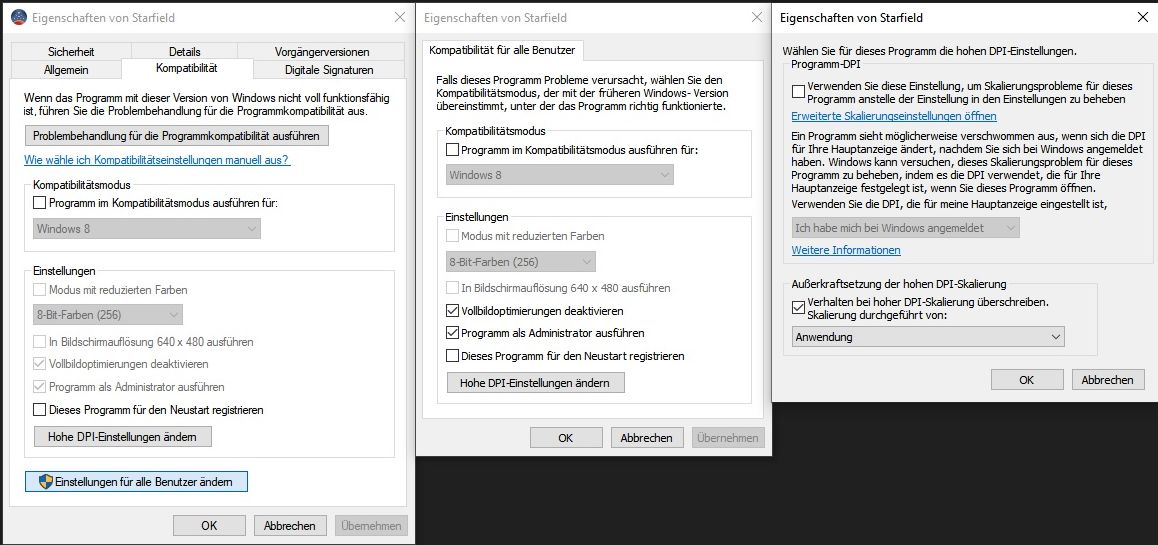Select the Kompatibilität tab
Viewport: 1158px width, 545px height.
pos(187,68)
